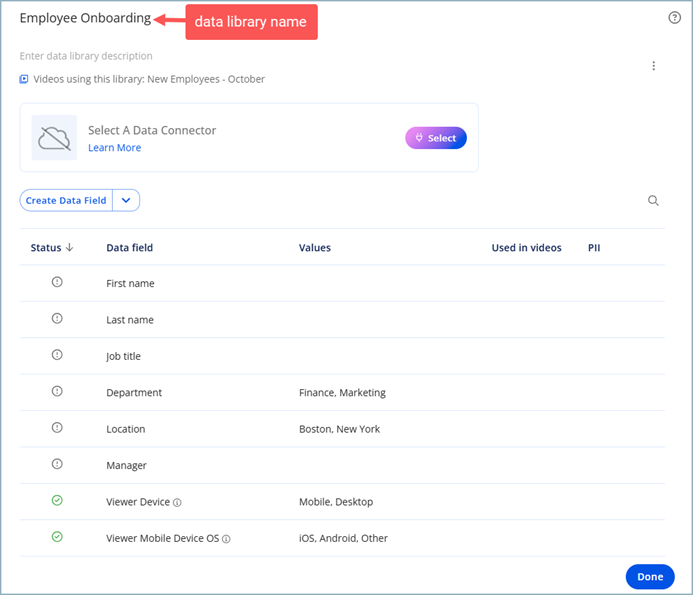Click the disconnected cloud data connector icon

click(54, 138)
